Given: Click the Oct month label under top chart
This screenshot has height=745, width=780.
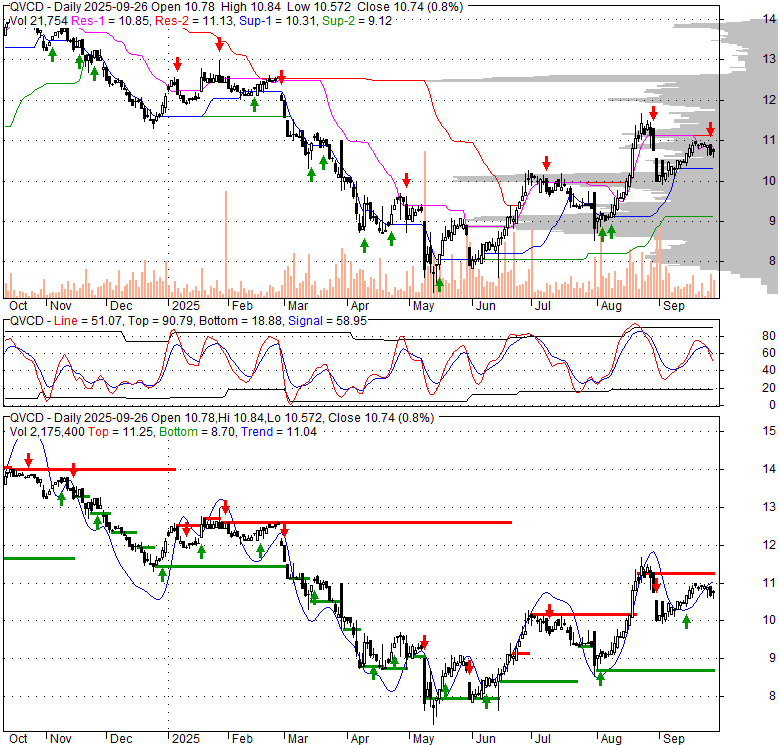Looking at the screenshot, I should pyautogui.click(x=18, y=306).
